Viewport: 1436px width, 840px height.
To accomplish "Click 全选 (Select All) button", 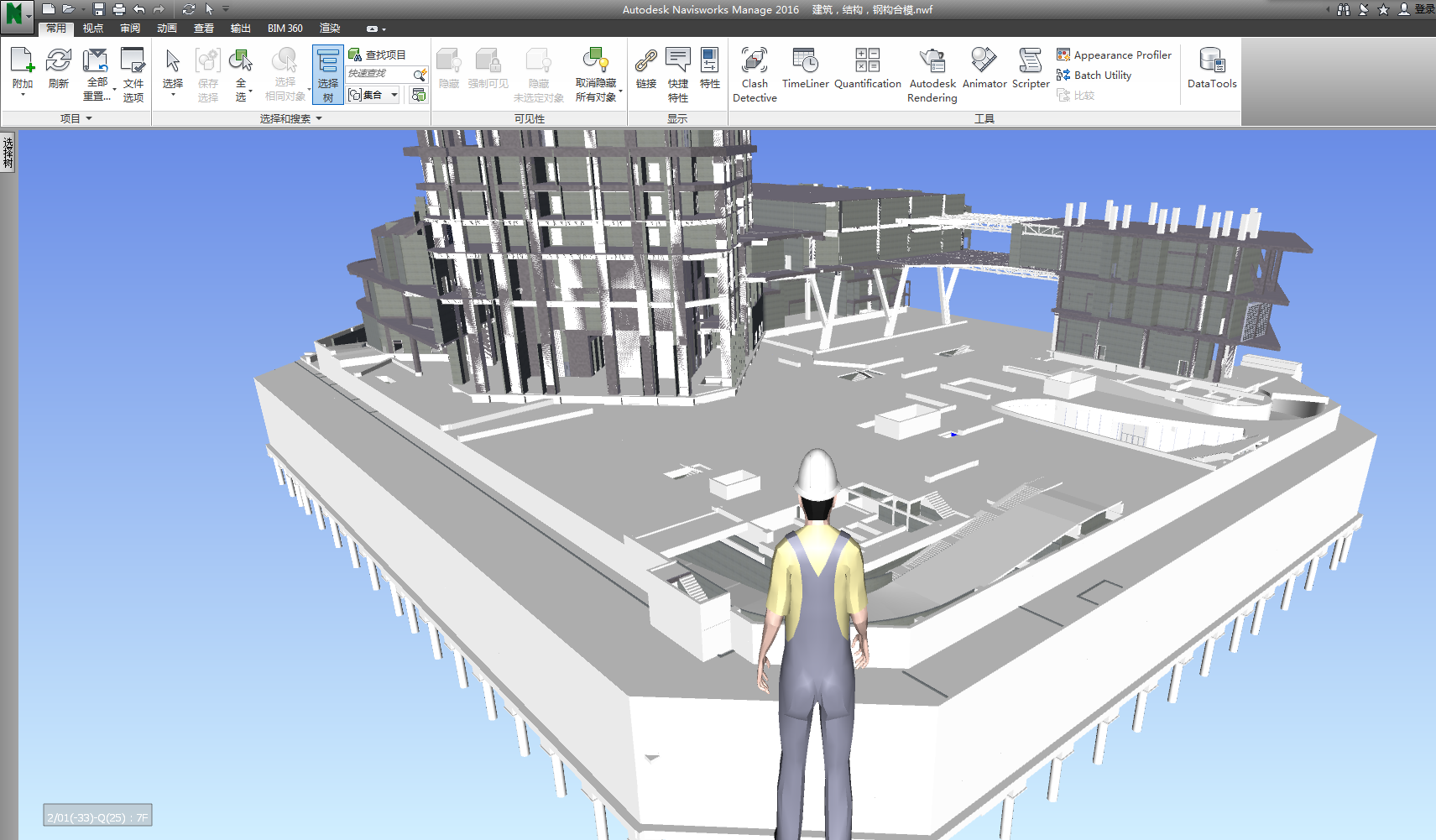I will pyautogui.click(x=241, y=74).
